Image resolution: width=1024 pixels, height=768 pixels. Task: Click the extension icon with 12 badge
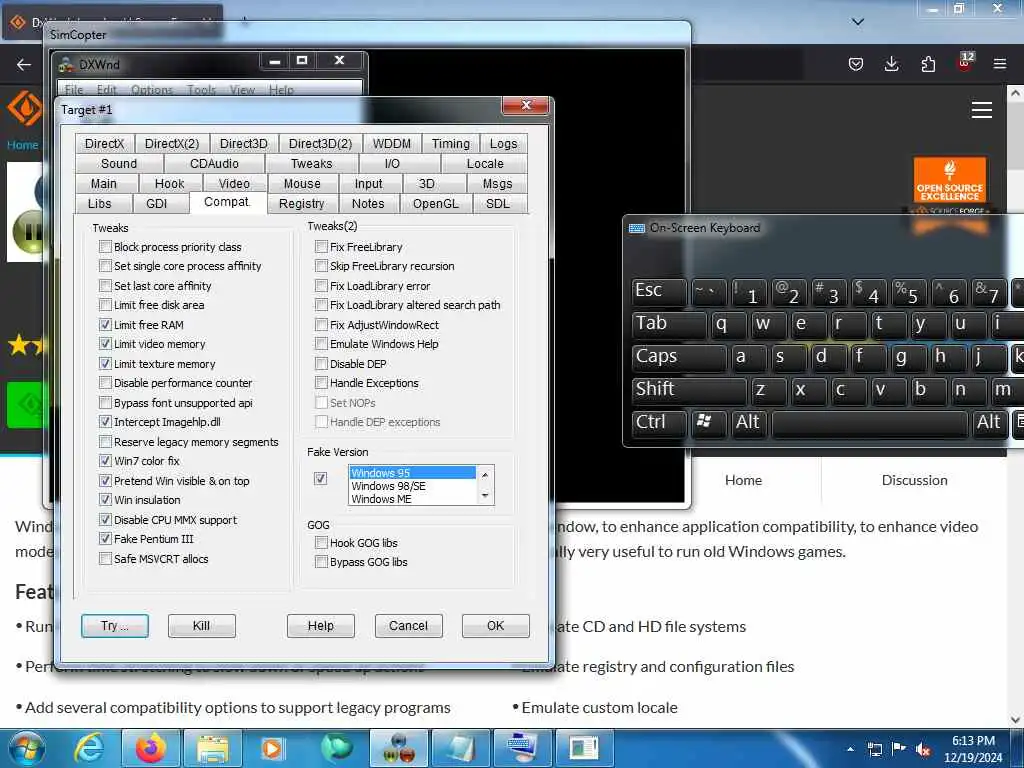click(x=965, y=62)
